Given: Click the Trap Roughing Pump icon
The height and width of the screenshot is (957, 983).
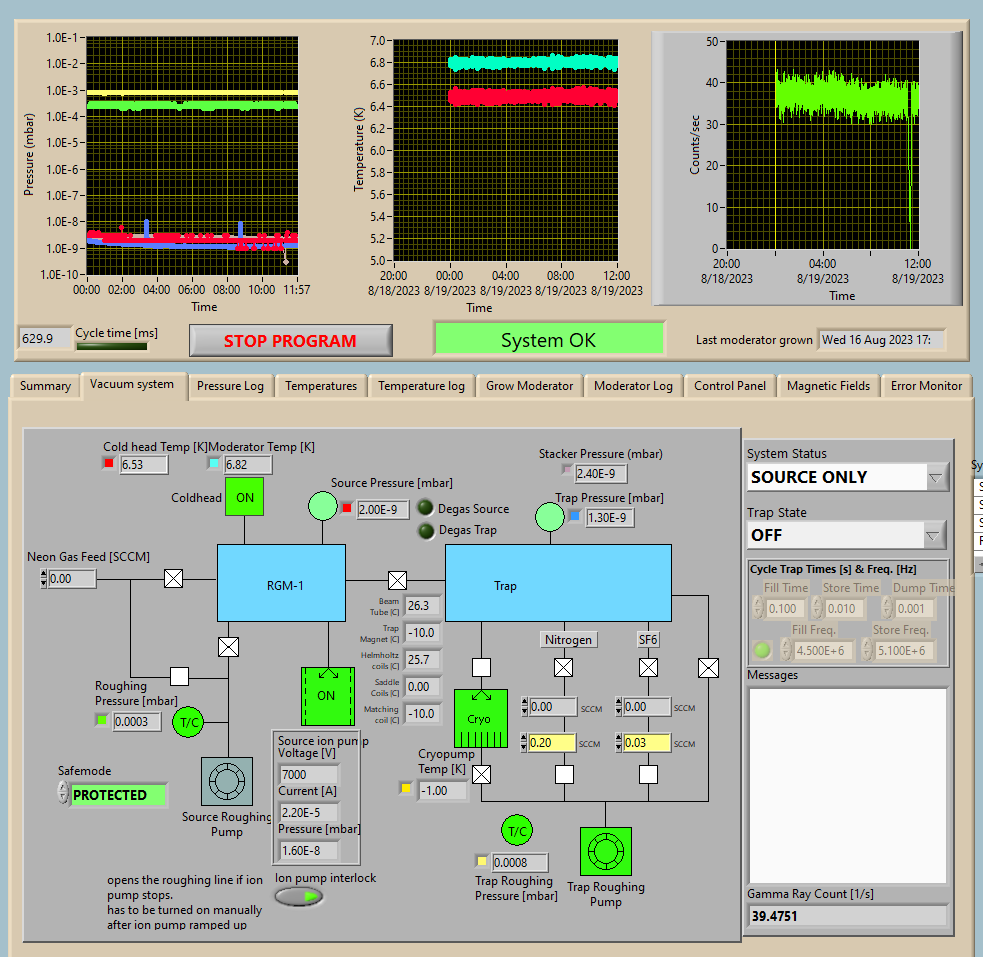Looking at the screenshot, I should [605, 852].
